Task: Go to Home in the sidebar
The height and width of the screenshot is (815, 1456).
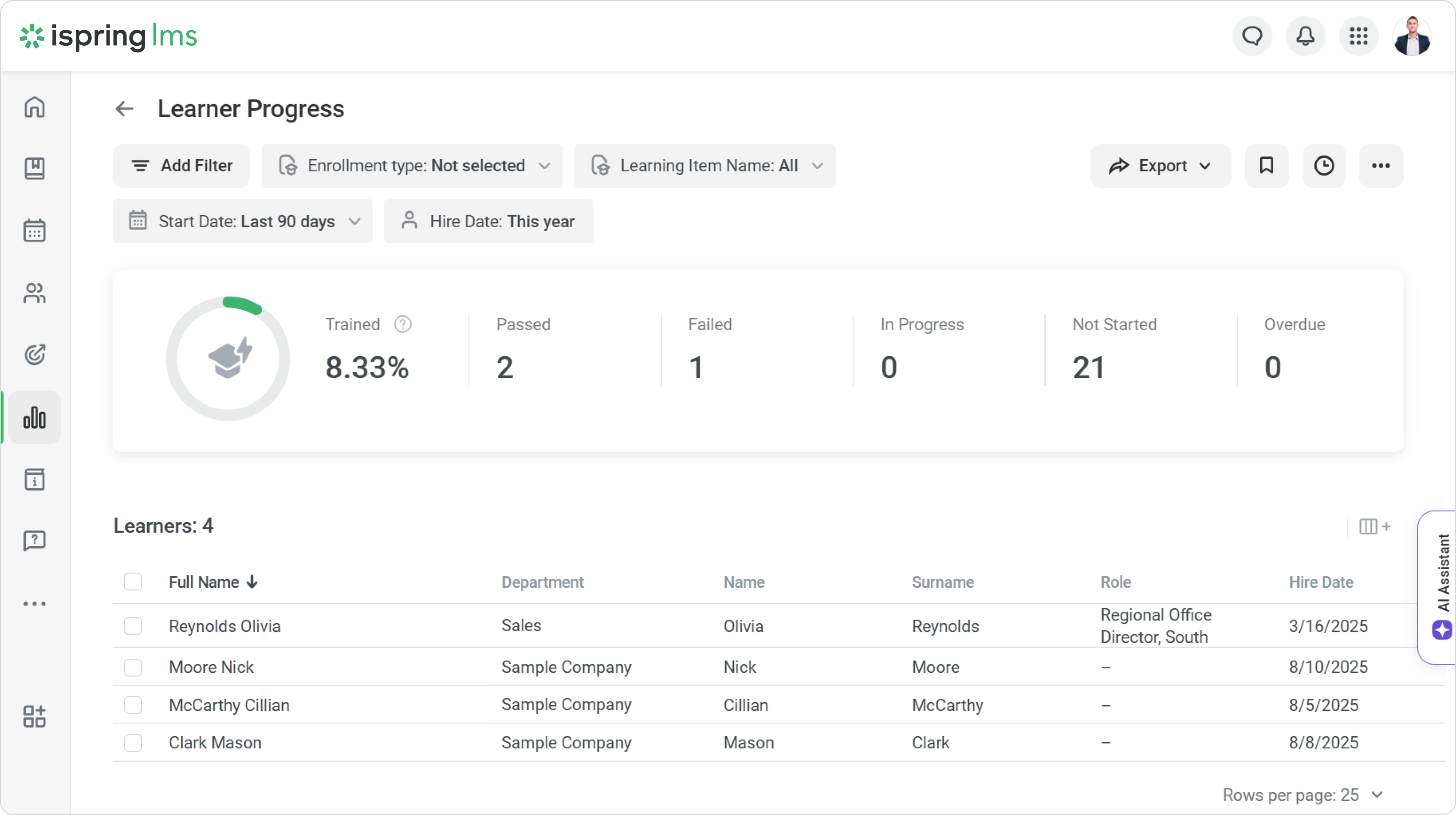Action: pyautogui.click(x=35, y=107)
